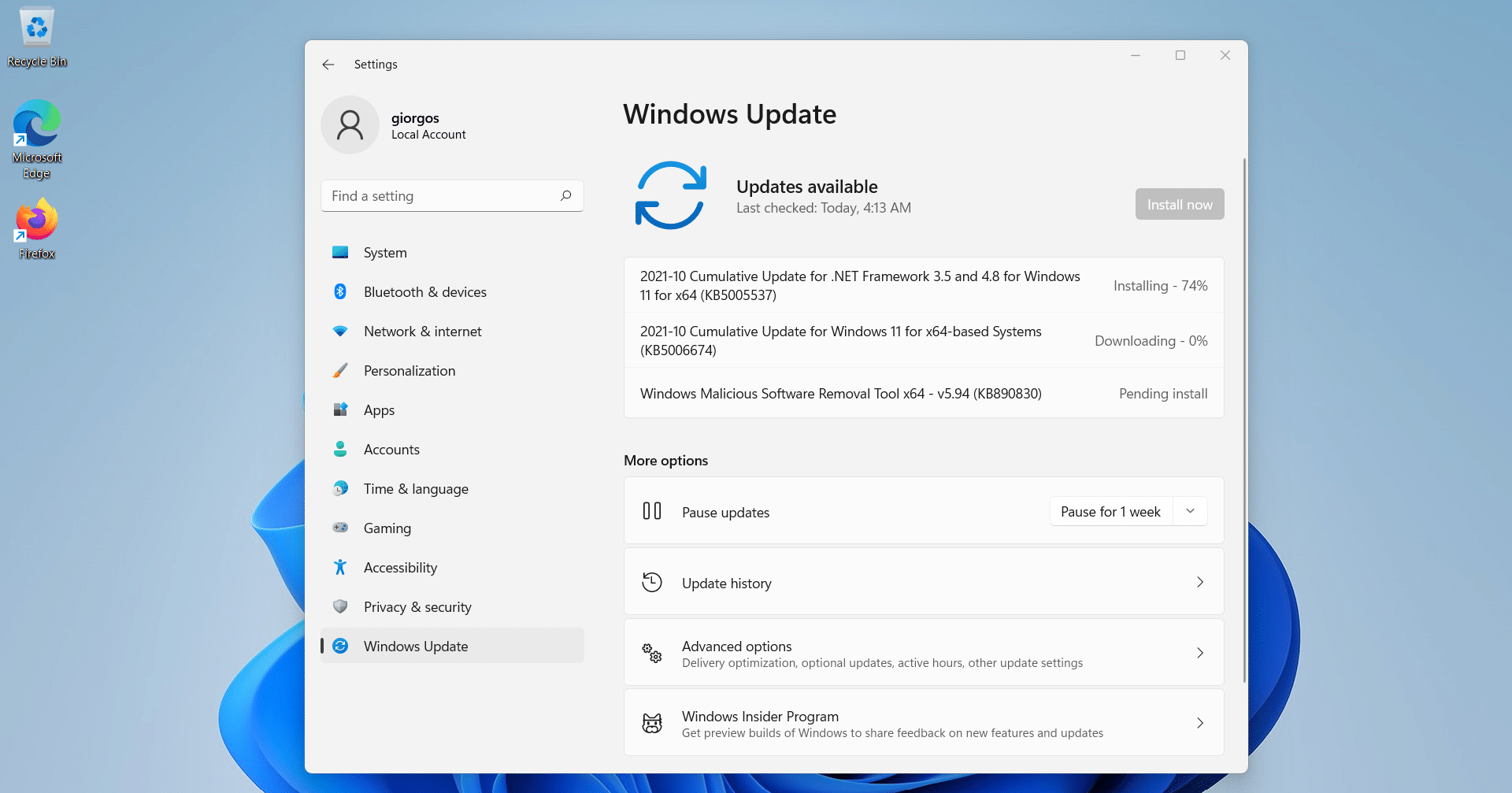Click the Malicious Software Removal Tool entry
1512x793 pixels.
pos(924,394)
